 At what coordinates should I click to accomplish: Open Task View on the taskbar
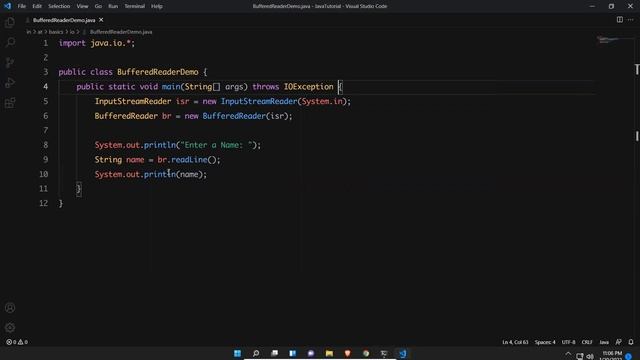274,353
